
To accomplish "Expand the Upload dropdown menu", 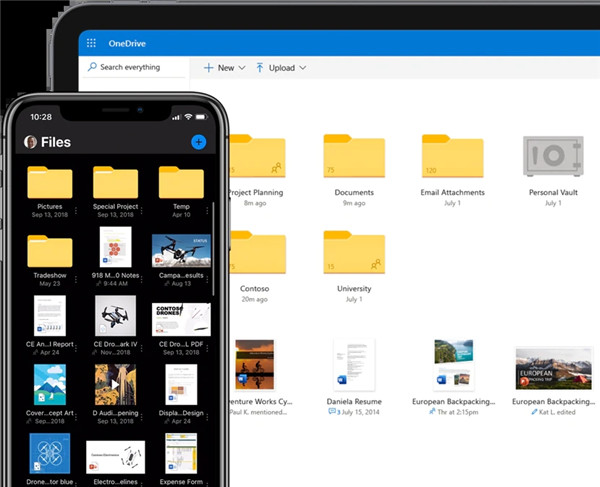I will coord(280,68).
